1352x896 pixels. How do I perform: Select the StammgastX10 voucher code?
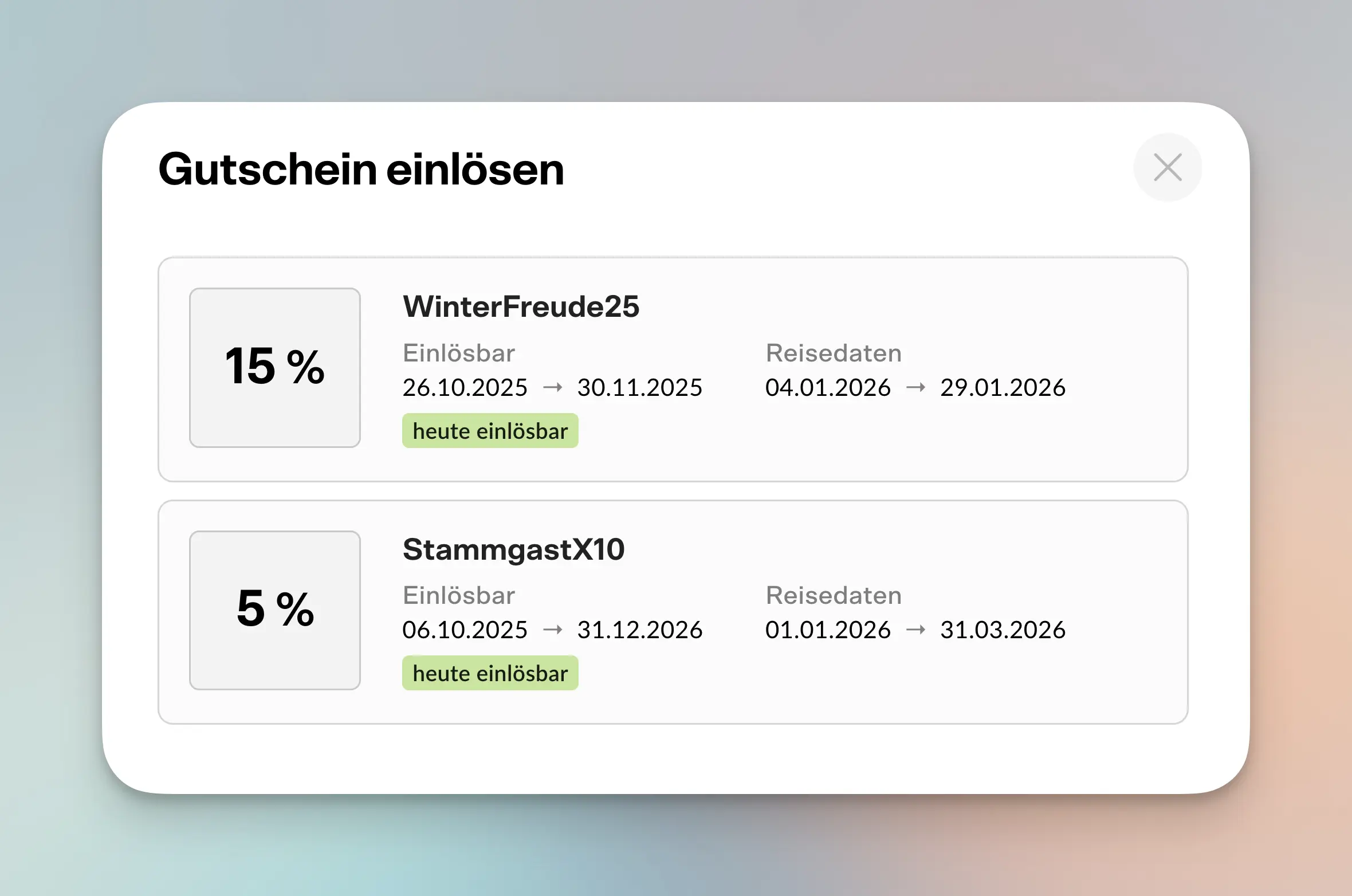[x=513, y=549]
